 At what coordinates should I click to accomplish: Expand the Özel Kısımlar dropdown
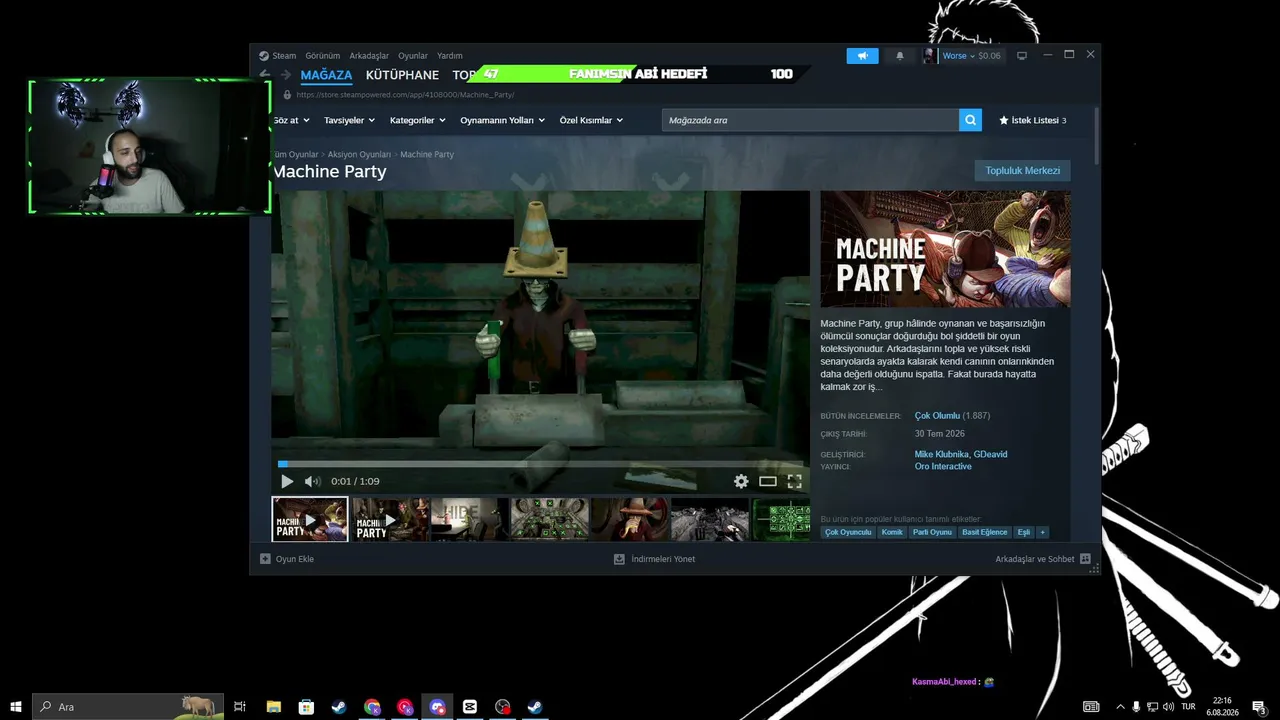point(591,120)
